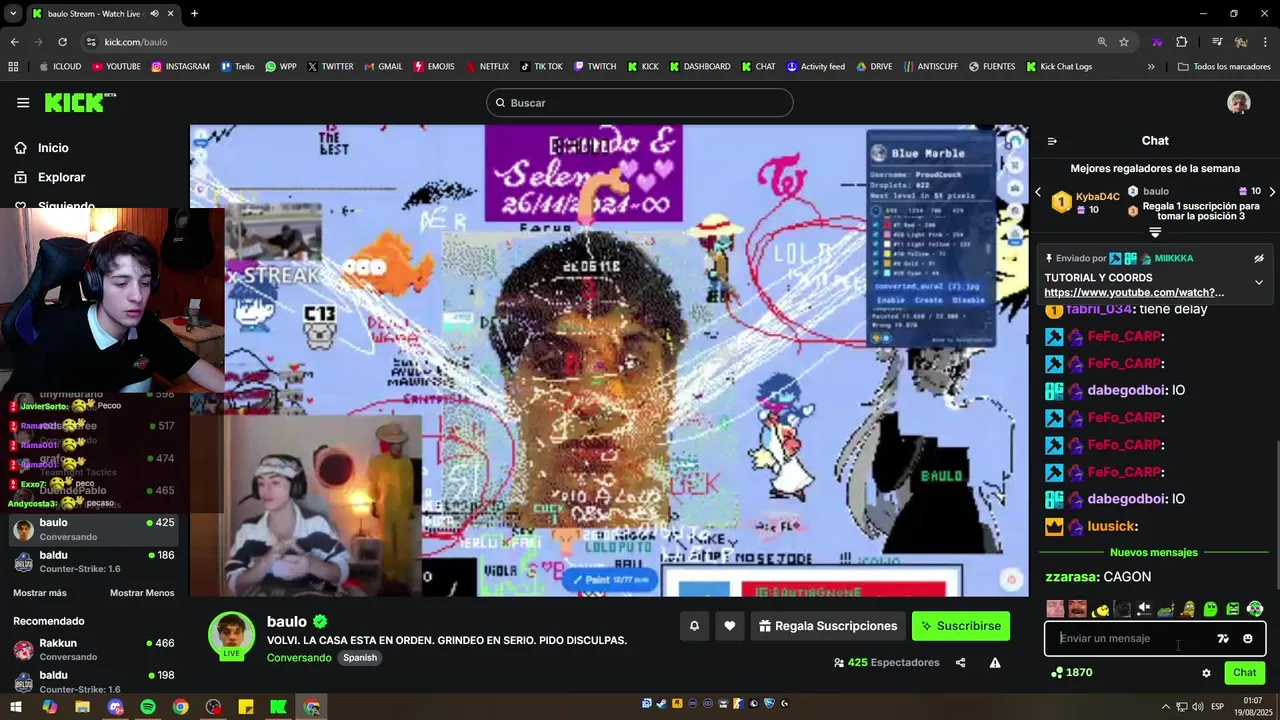Go to Inicio in the sidebar
The height and width of the screenshot is (720, 1280).
53,148
